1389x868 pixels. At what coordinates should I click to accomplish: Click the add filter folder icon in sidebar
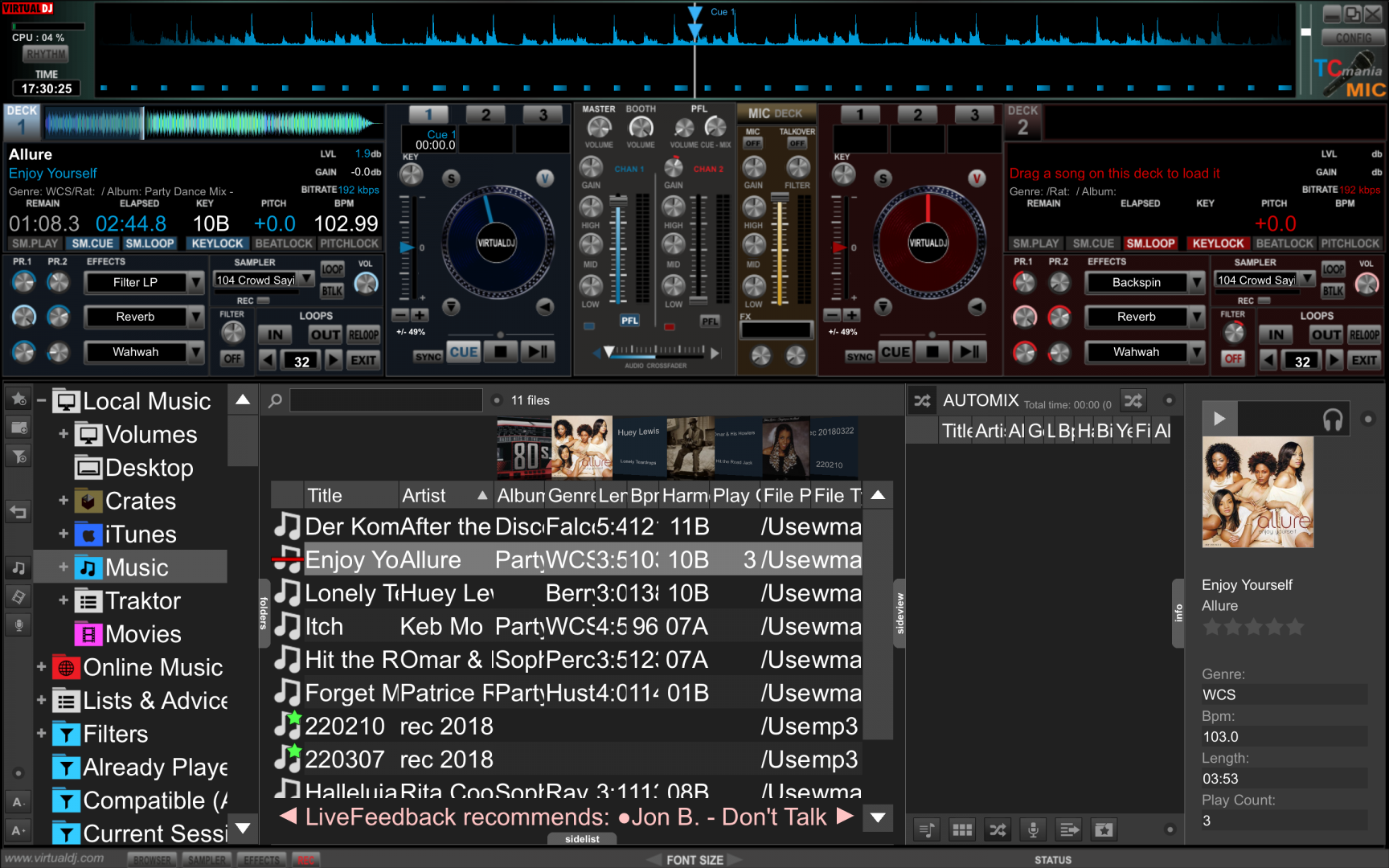click(x=19, y=457)
